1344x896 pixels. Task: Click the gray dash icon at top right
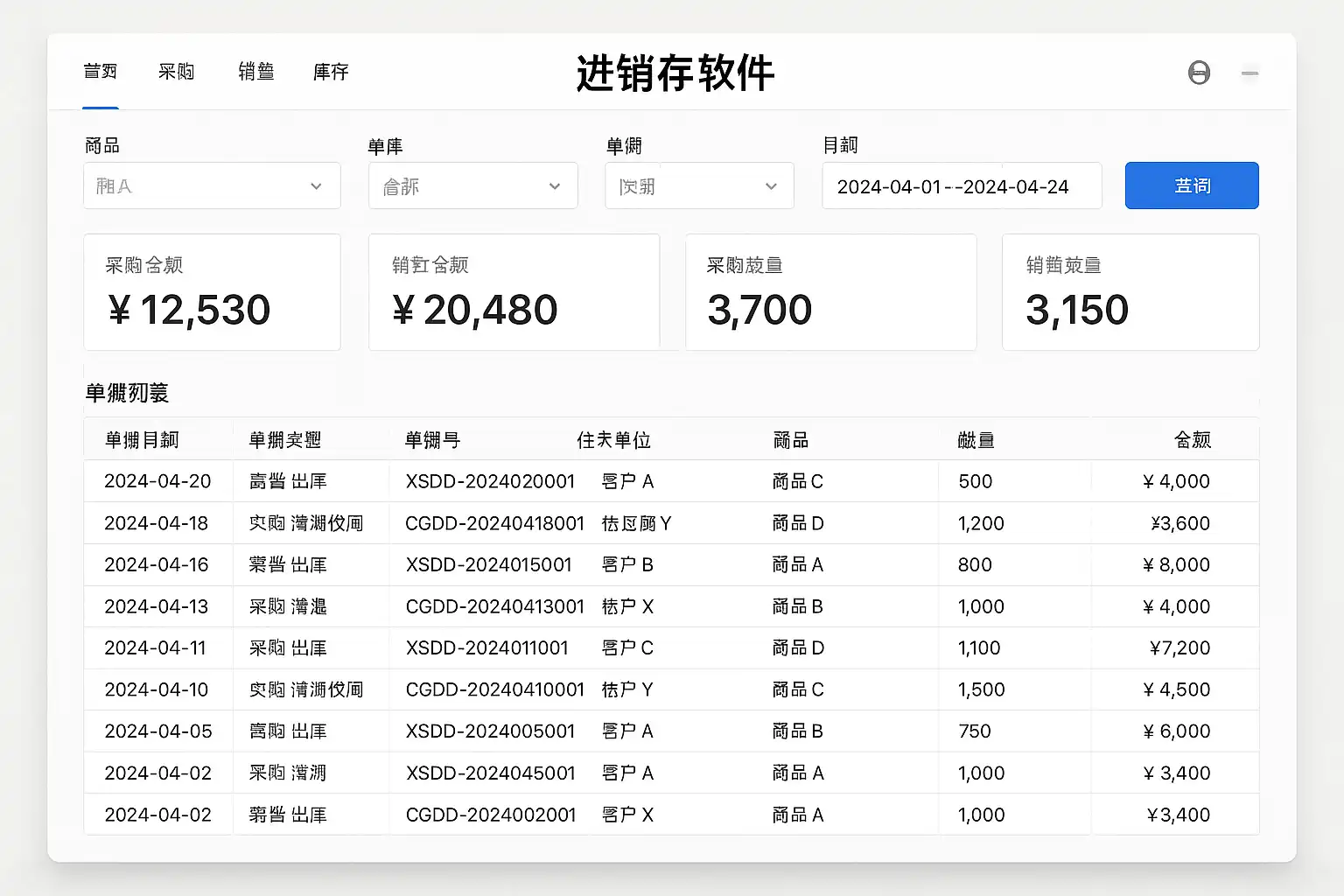click(1249, 73)
